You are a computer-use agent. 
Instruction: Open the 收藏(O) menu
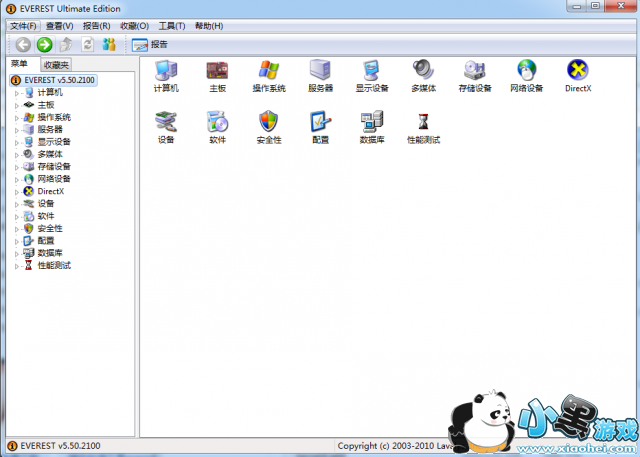pos(134,26)
